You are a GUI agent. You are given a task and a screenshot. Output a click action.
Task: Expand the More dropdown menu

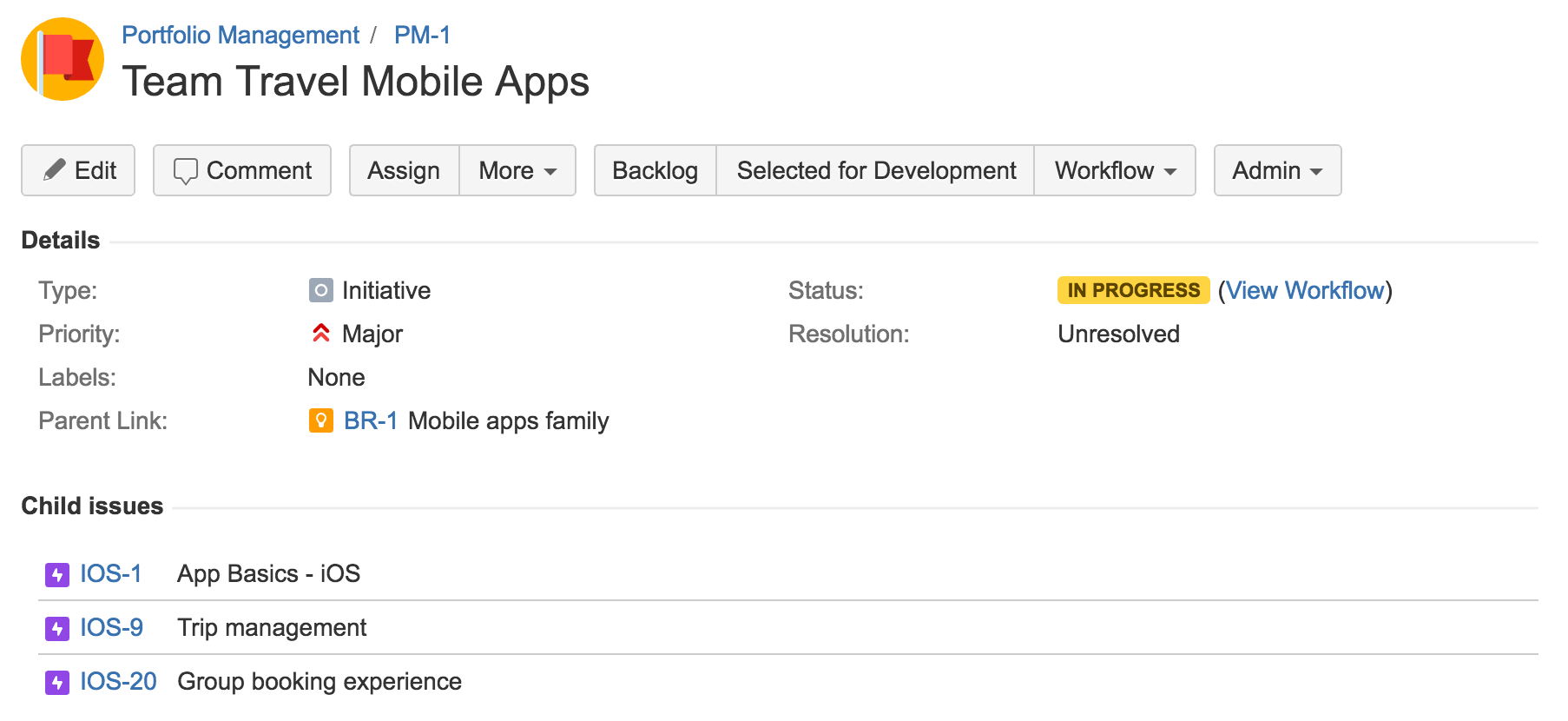517,170
